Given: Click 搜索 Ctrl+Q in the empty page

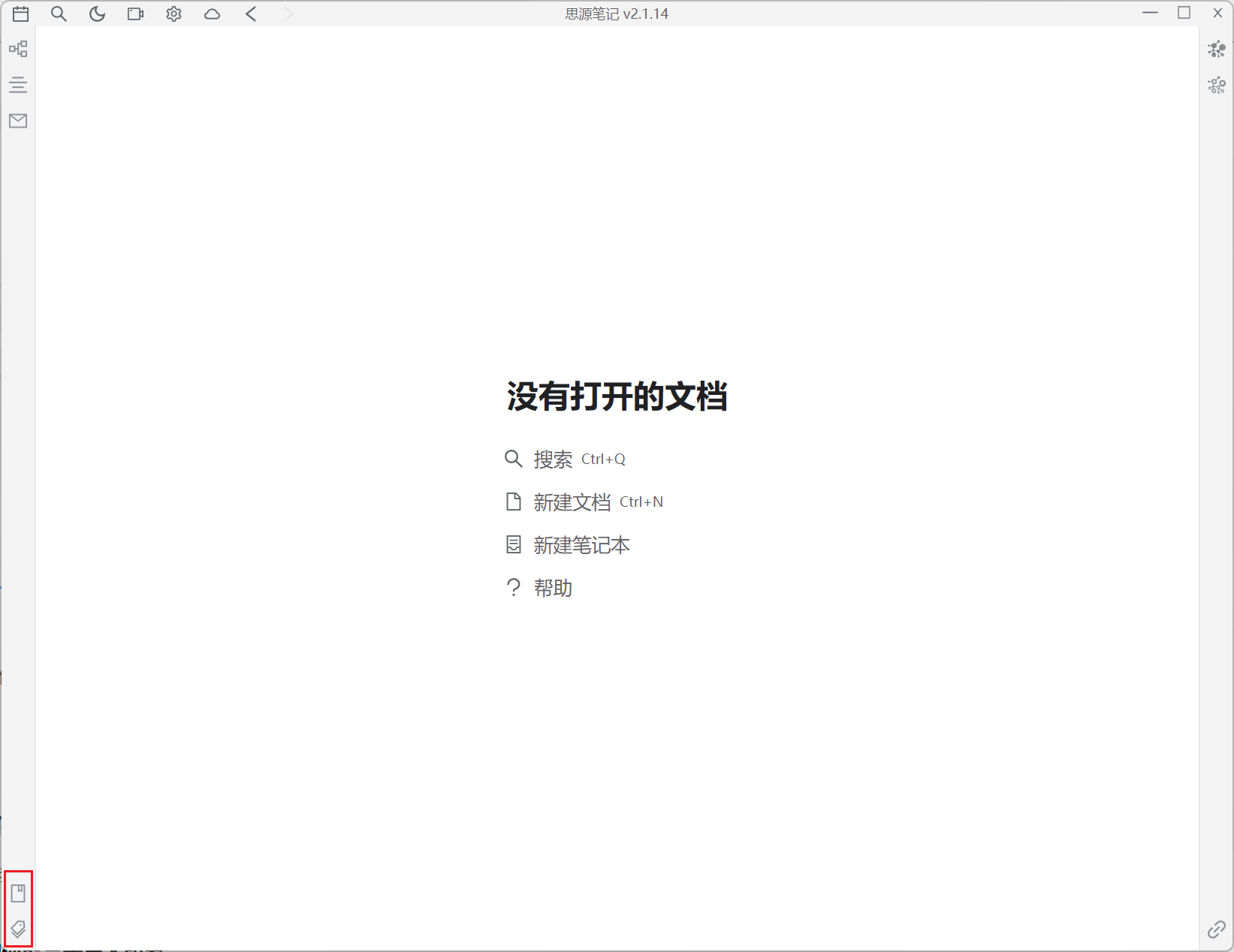Looking at the screenshot, I should click(565, 459).
